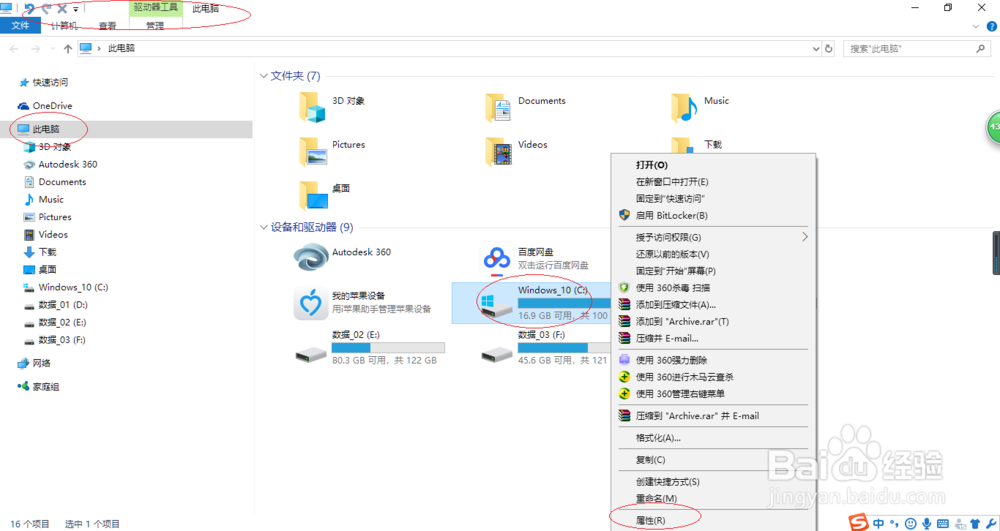Screen dimensions: 1000x531
Task: Choose 属性(R) in context menu
Action: point(713,520)
